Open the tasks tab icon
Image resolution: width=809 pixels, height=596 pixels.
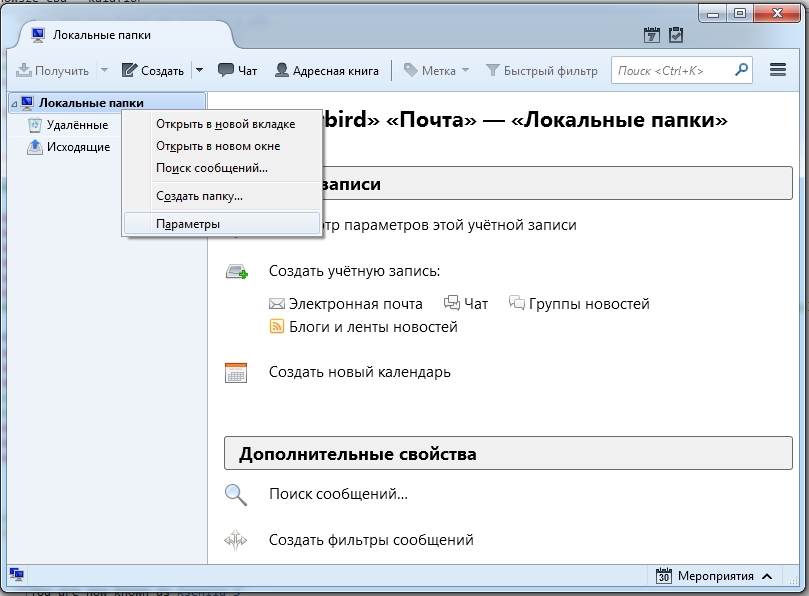click(676, 35)
